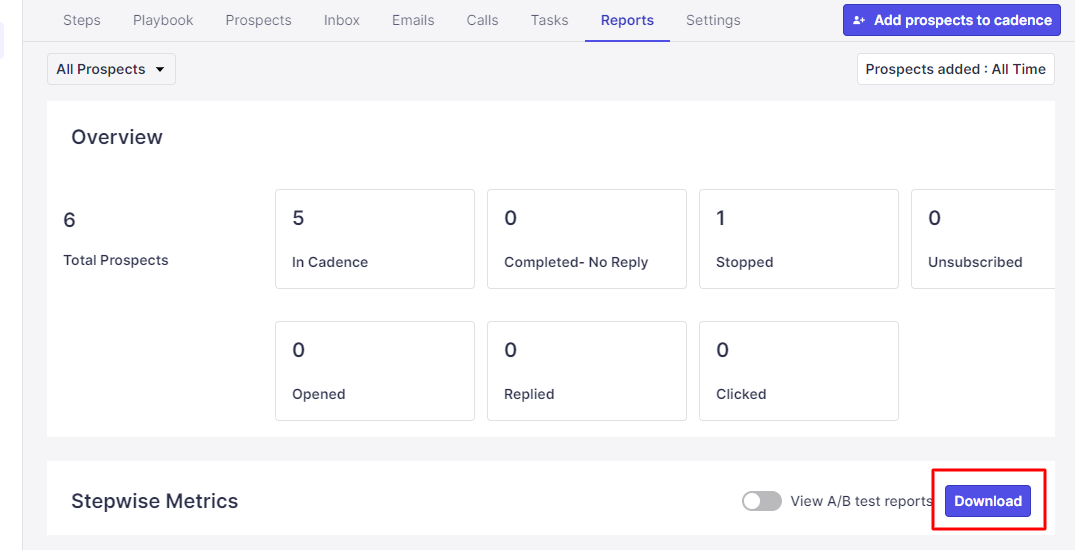
Task: Select the Emails tab
Action: click(413, 20)
